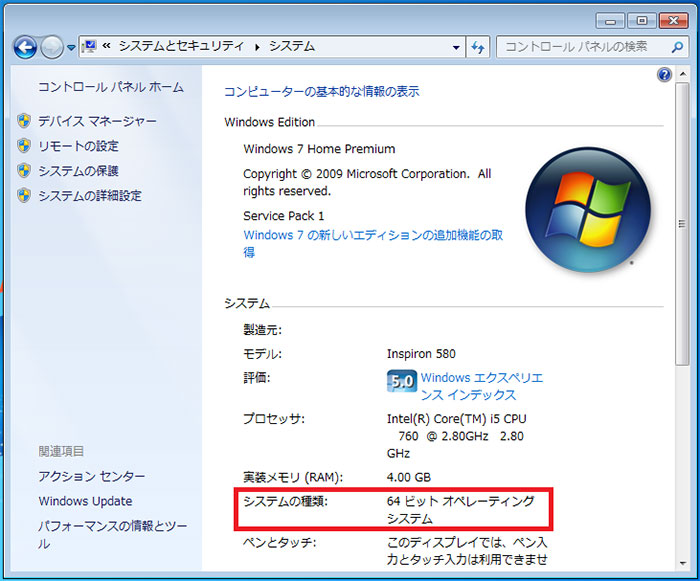Screen dimensions: 700x581
Task: Click the scrollbar down arrow
Action: pyautogui.click(x=683, y=563)
